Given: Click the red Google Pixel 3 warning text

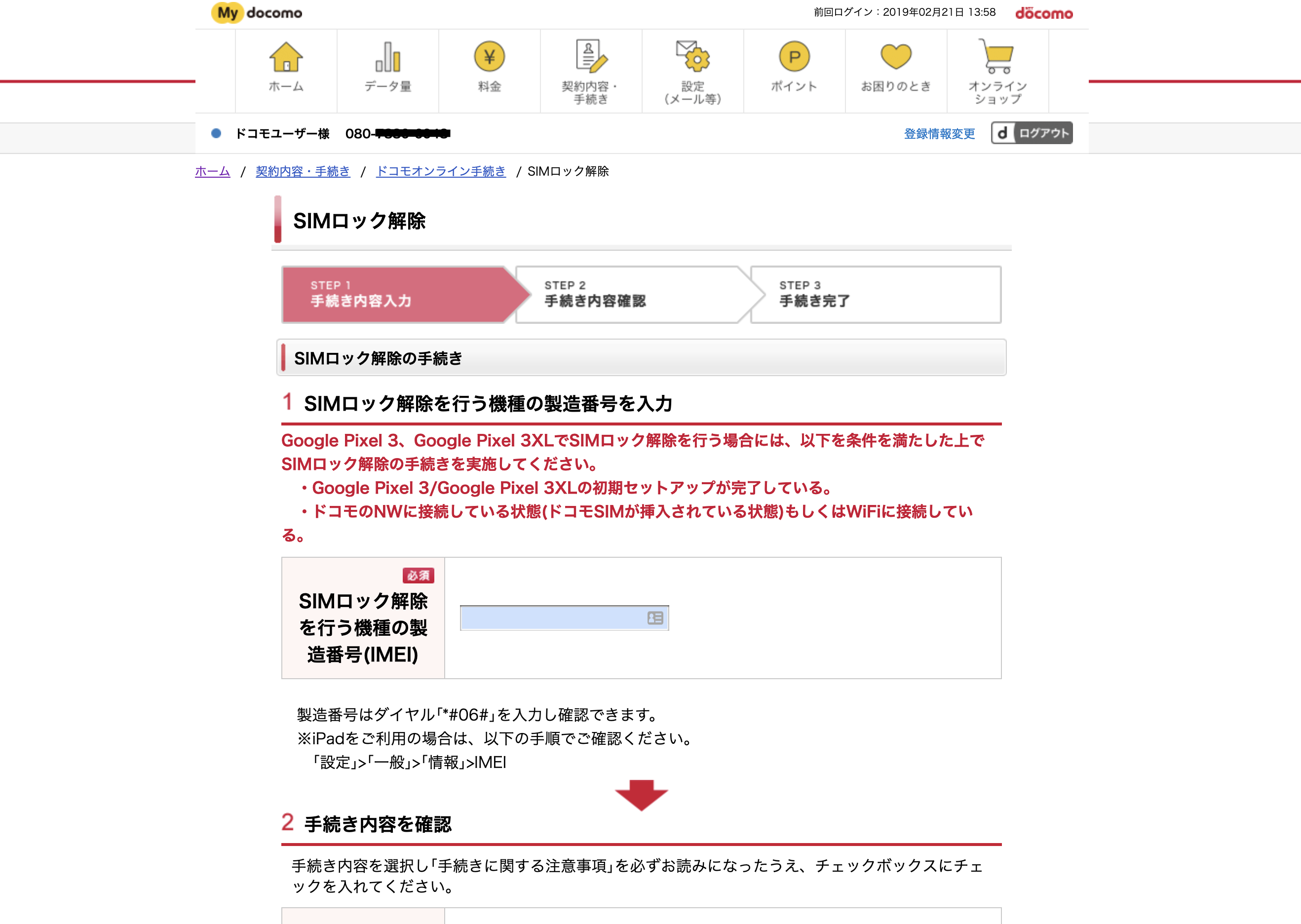Looking at the screenshot, I should click(x=633, y=488).
